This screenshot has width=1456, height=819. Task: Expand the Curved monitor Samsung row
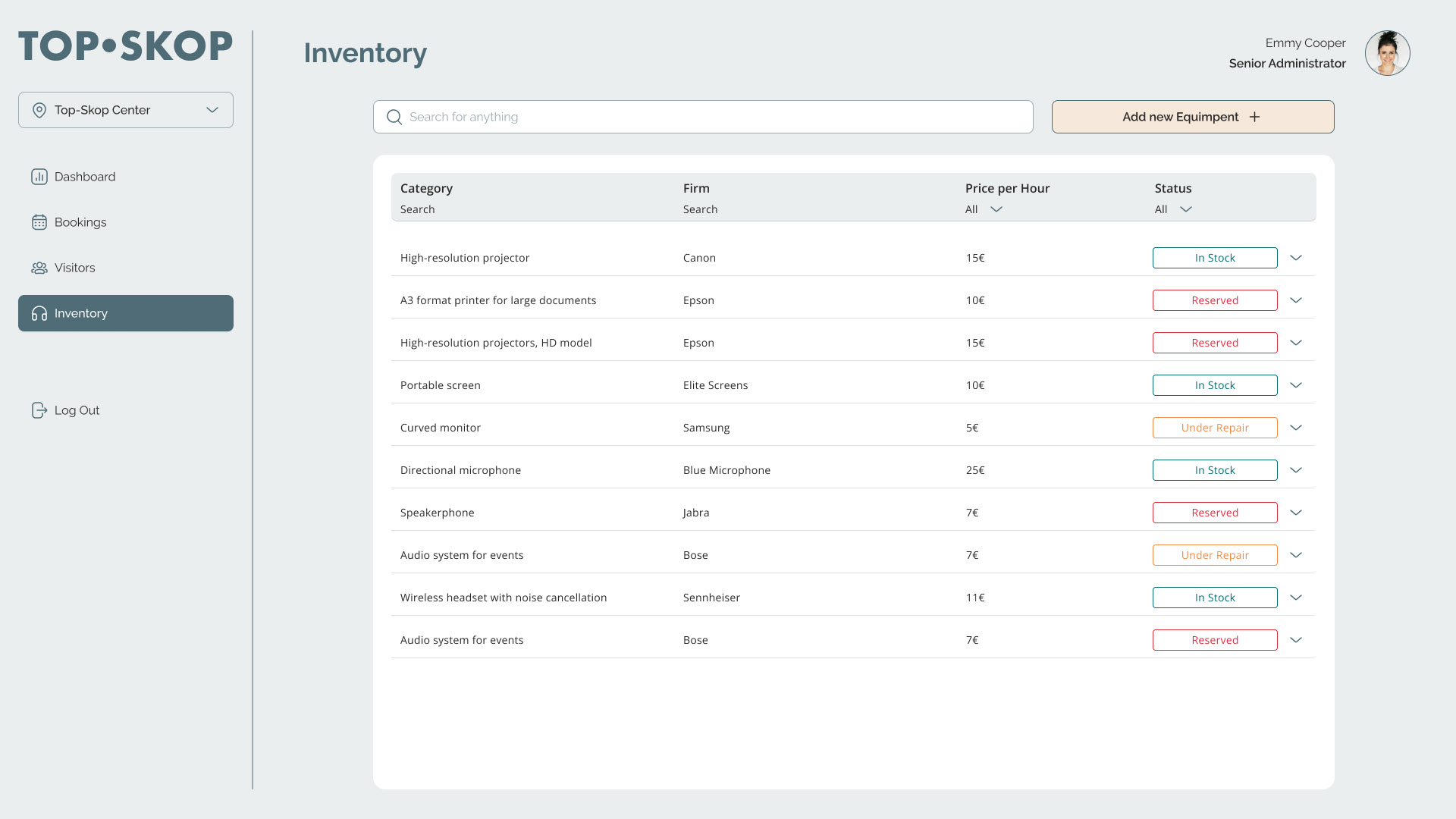coord(1296,428)
